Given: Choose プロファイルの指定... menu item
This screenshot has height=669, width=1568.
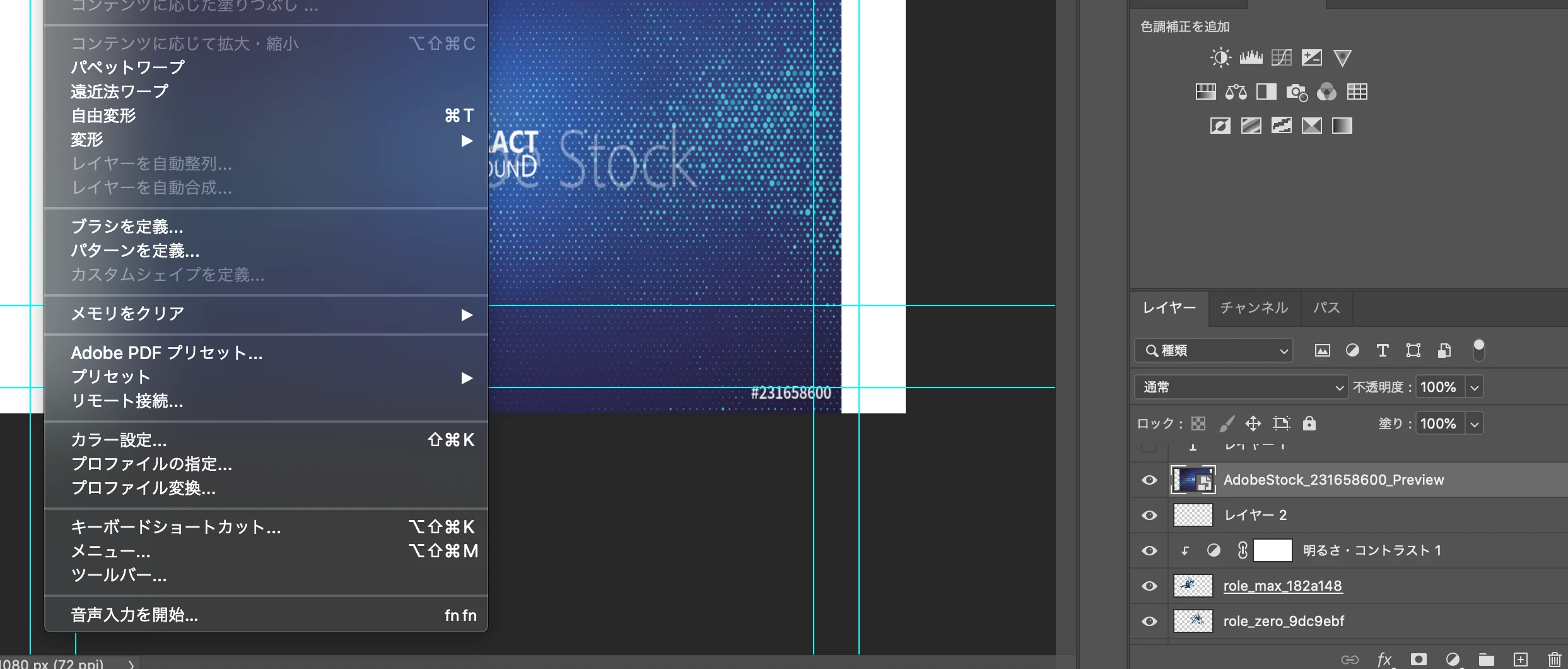Looking at the screenshot, I should click(x=266, y=464).
